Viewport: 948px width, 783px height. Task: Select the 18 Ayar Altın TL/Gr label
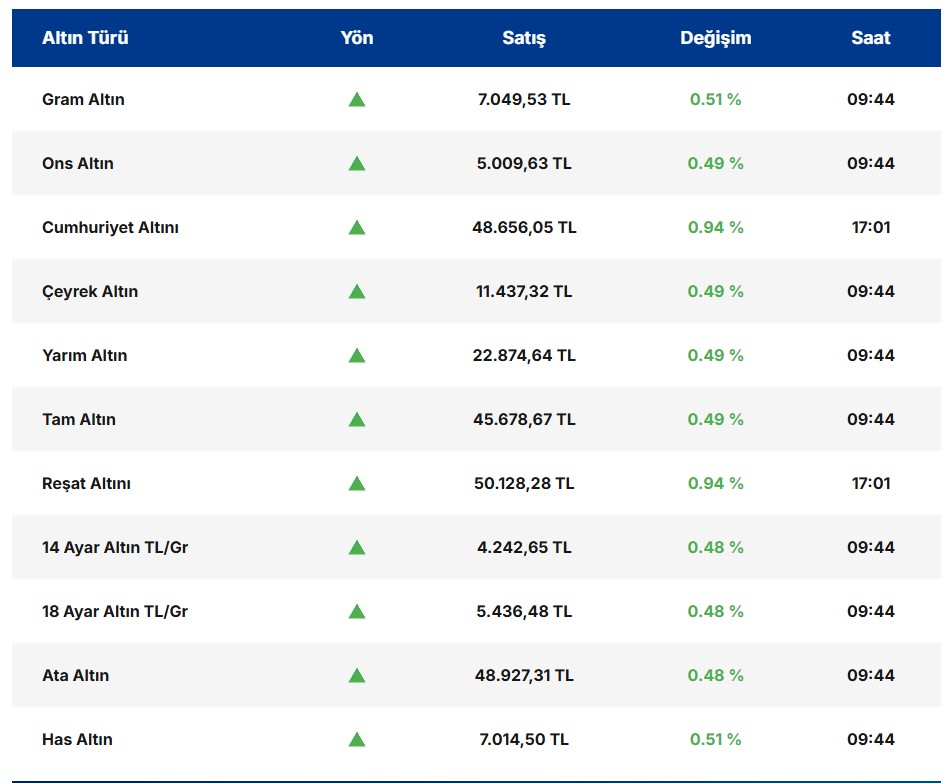[x=115, y=611]
